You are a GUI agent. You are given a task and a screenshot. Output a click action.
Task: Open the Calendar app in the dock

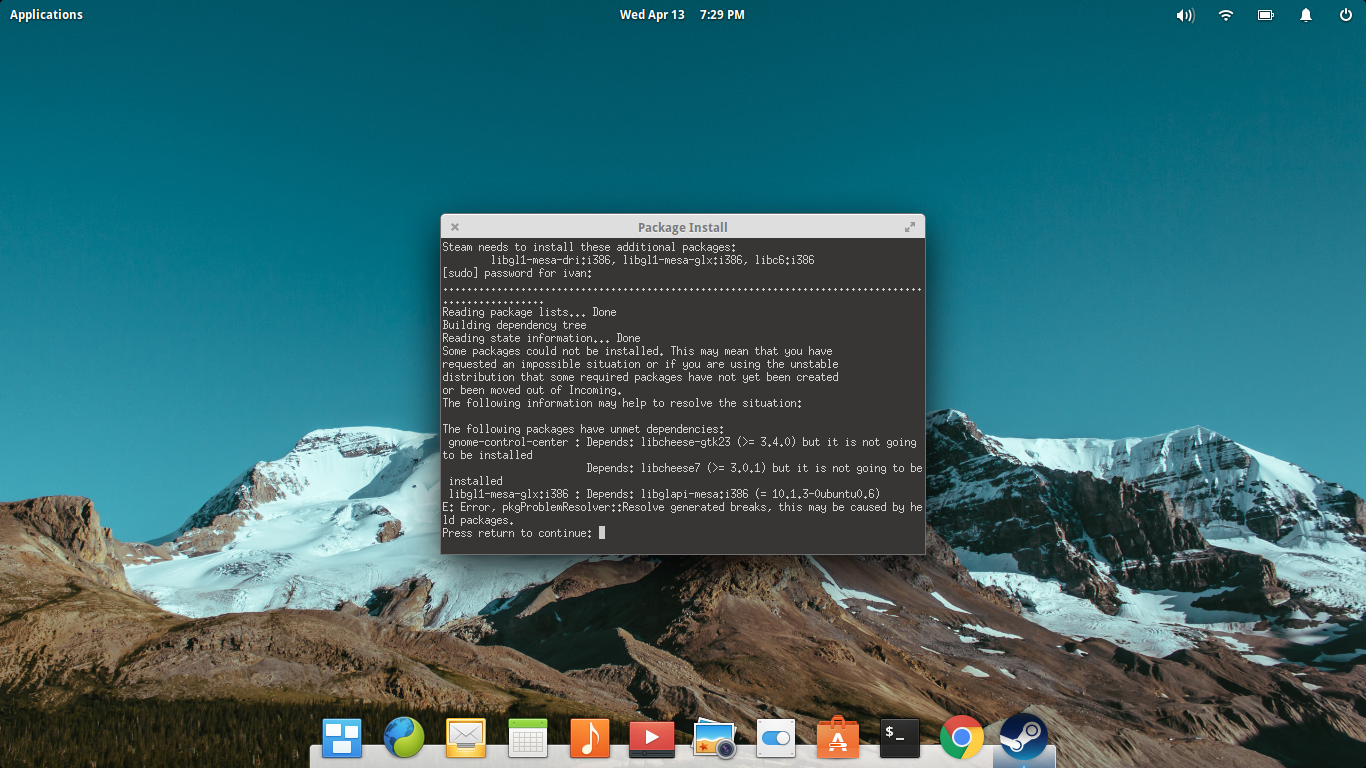528,738
